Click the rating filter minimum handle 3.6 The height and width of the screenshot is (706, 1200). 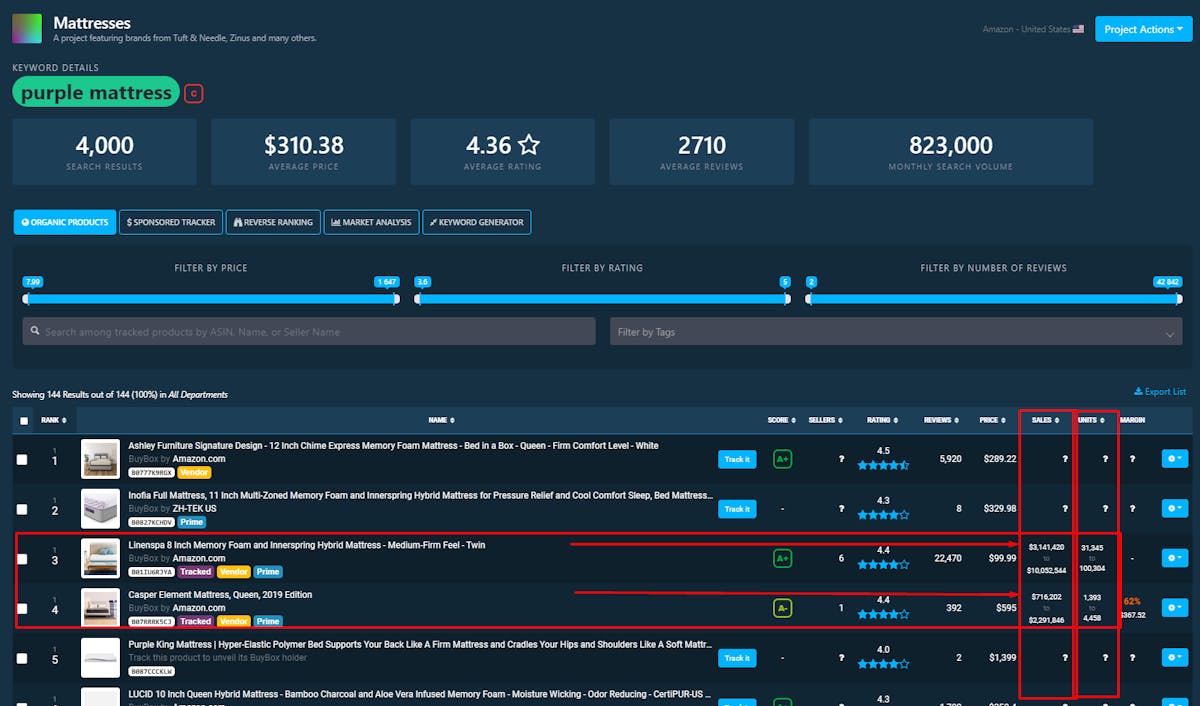coord(418,298)
